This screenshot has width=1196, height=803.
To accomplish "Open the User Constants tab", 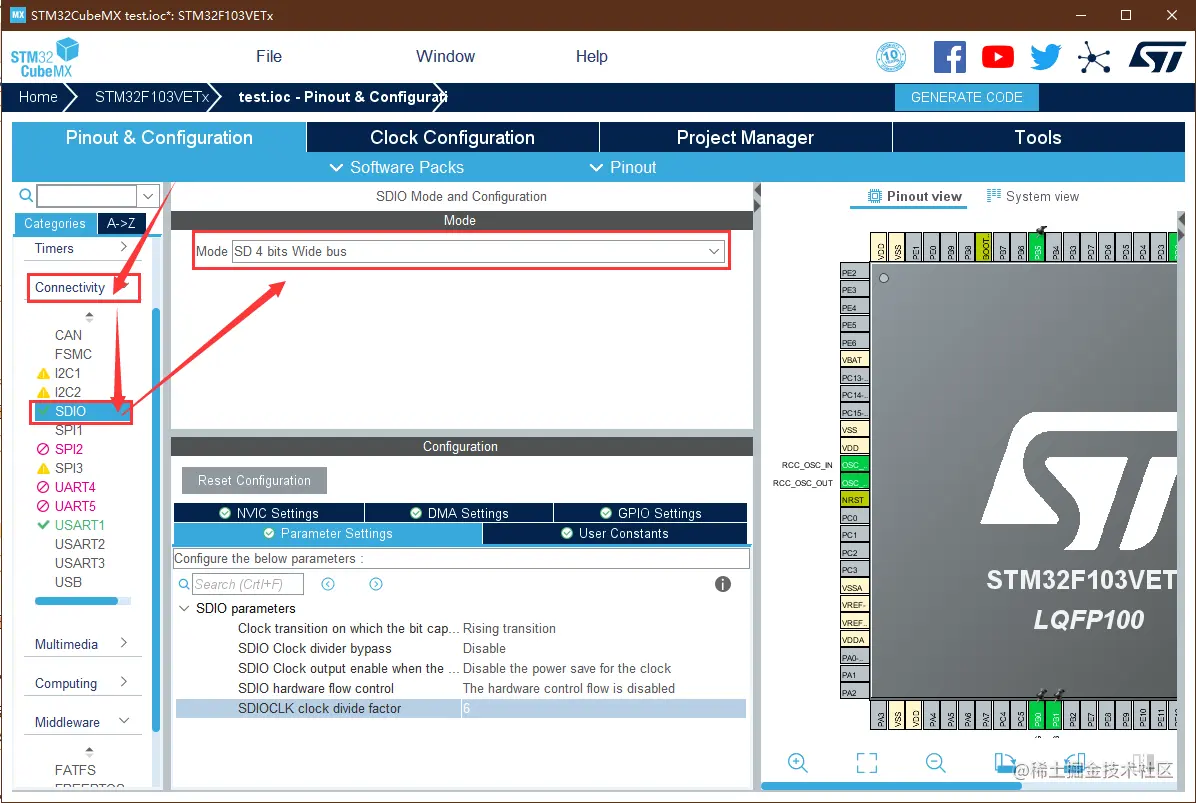I will click(x=615, y=534).
